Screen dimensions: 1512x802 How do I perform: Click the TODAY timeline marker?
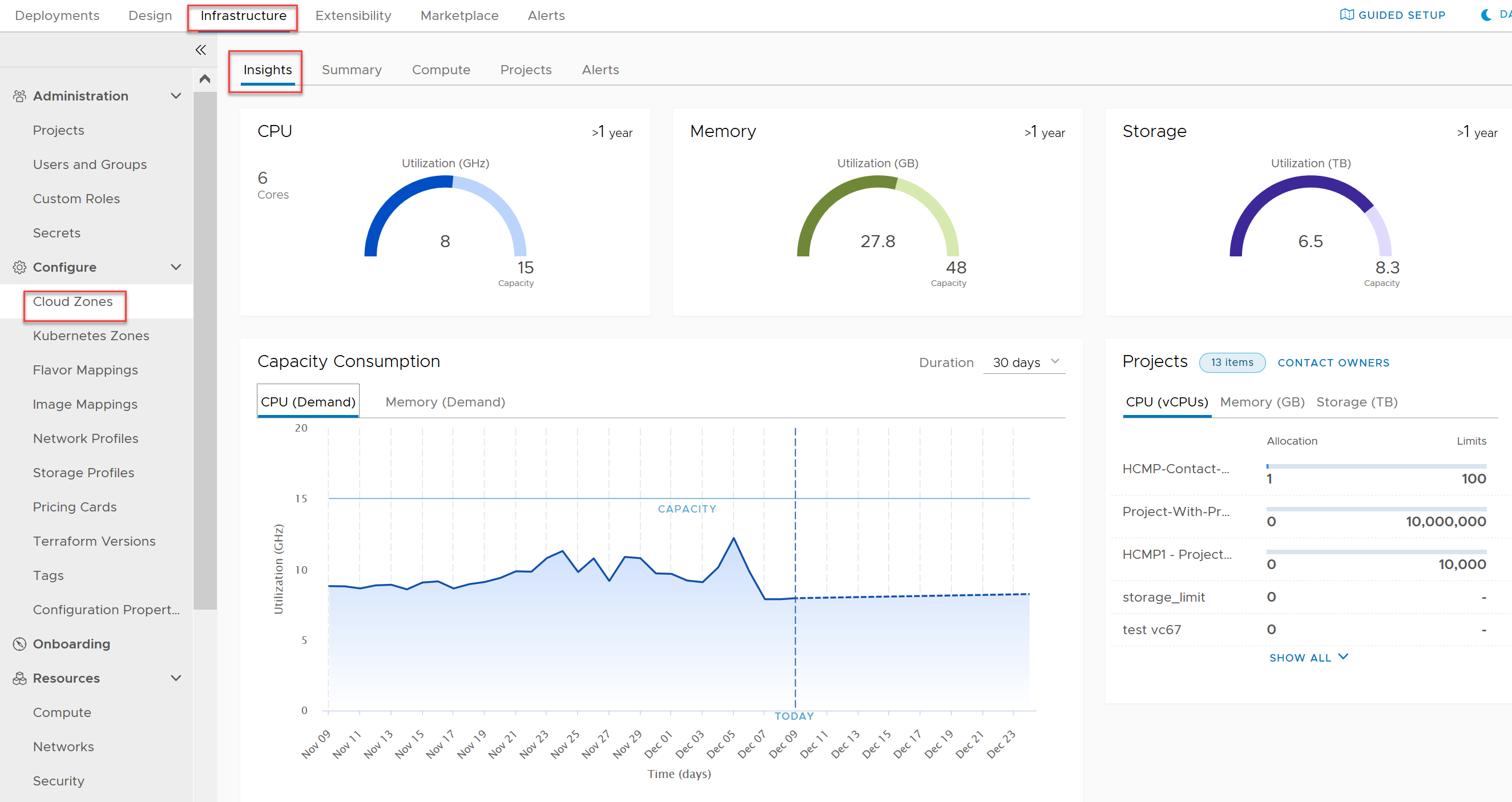tap(795, 716)
